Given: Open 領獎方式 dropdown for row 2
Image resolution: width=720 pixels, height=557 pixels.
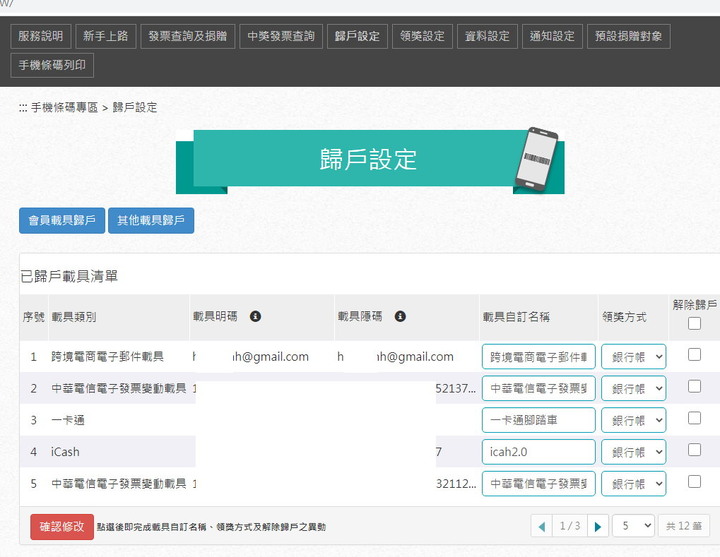Looking at the screenshot, I should [634, 388].
